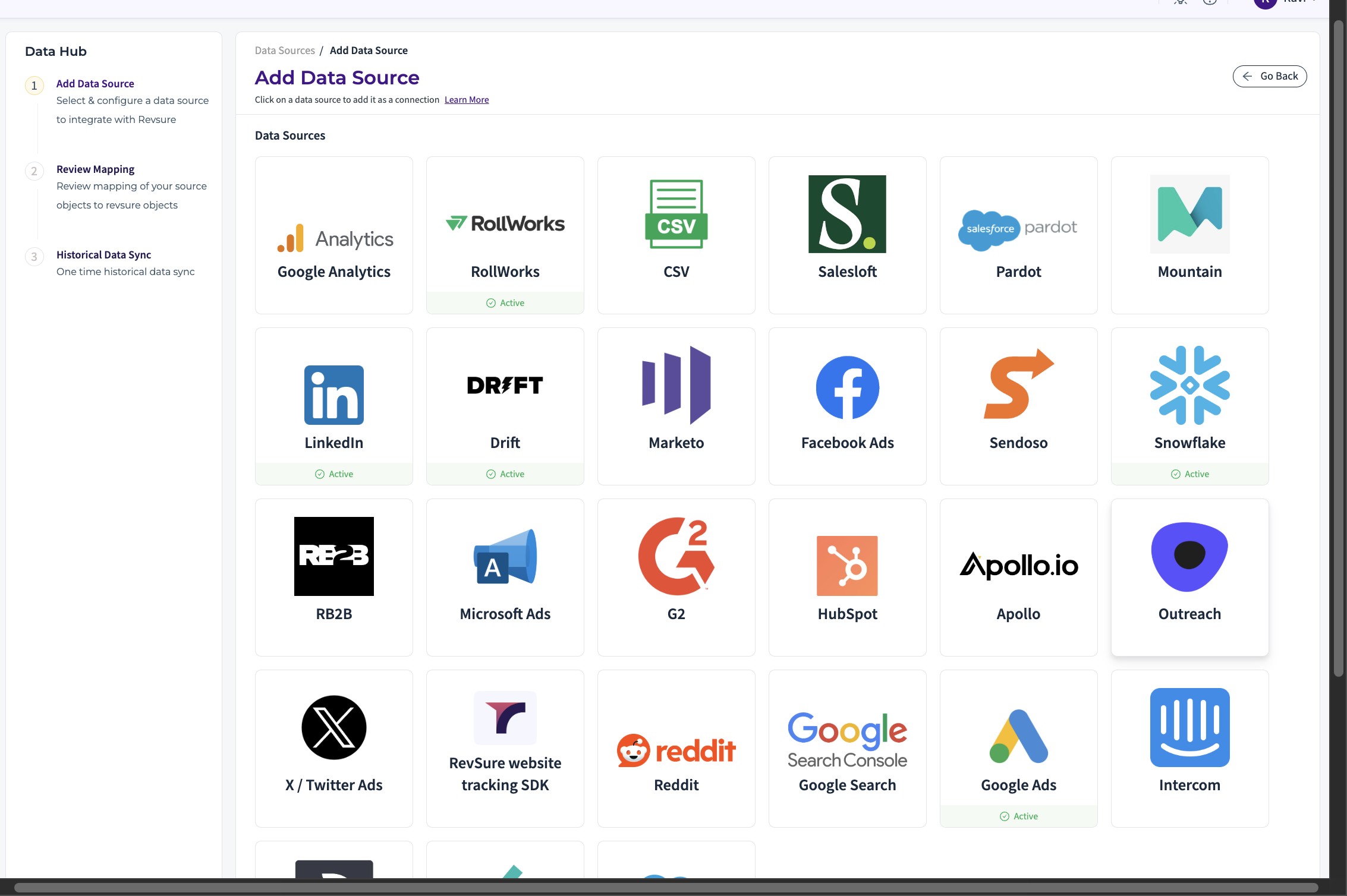Open the Learn More link
This screenshot has height=896, width=1347.
pos(466,100)
